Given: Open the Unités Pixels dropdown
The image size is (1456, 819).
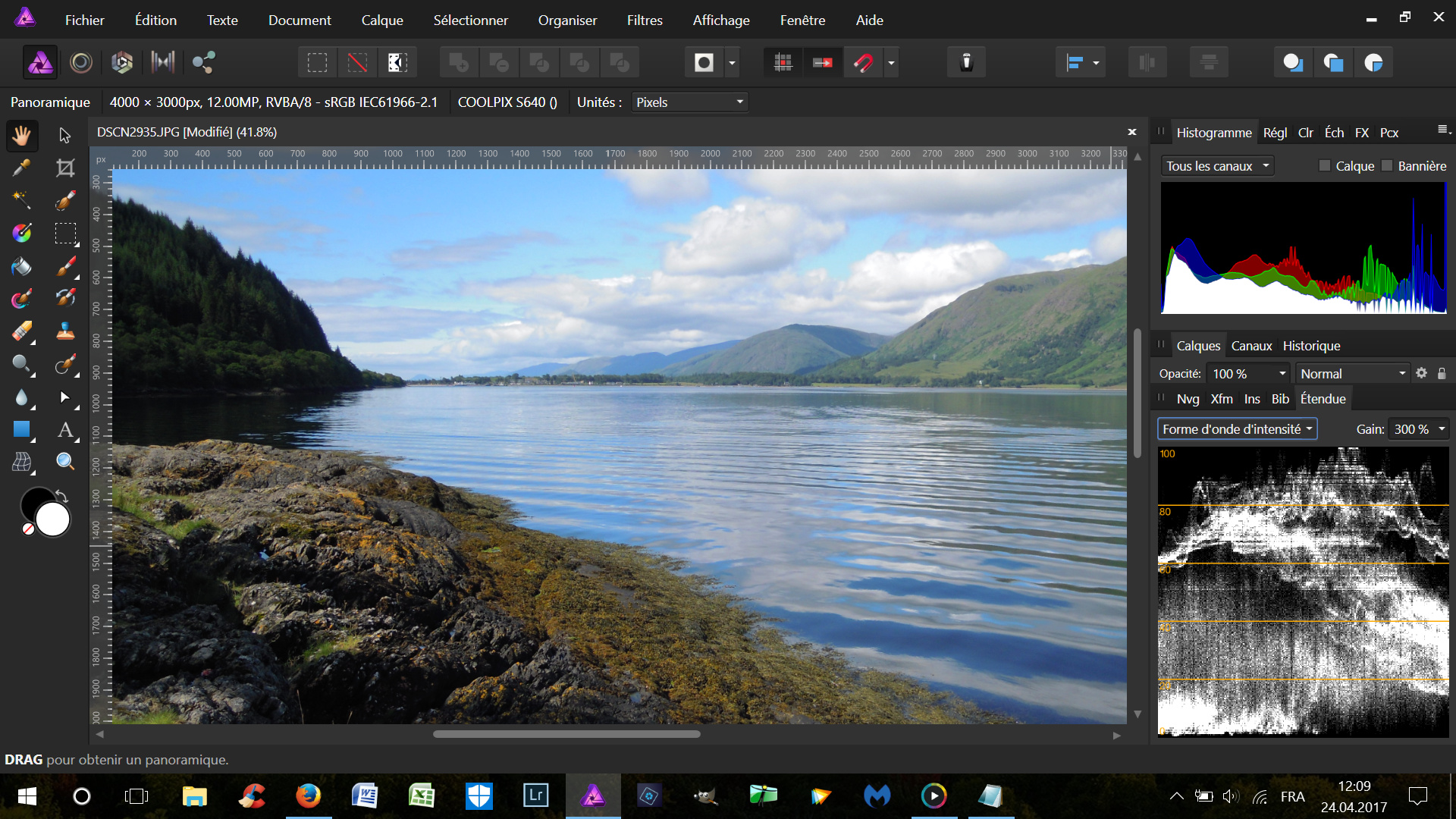Looking at the screenshot, I should (689, 102).
